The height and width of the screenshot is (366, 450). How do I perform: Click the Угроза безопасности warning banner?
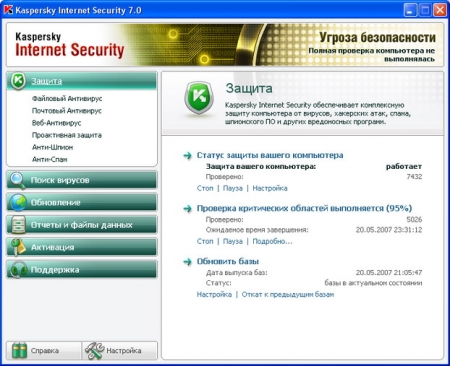click(x=372, y=47)
